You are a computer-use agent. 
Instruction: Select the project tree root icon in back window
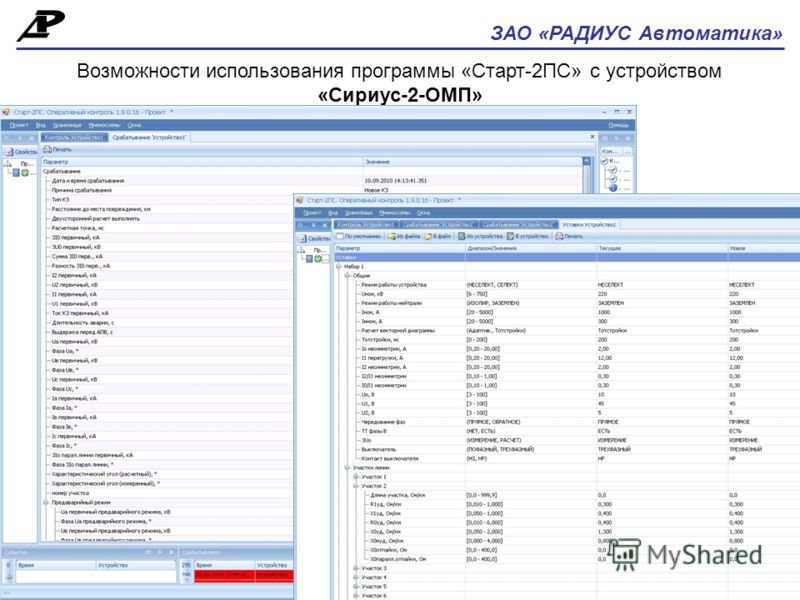9,164
